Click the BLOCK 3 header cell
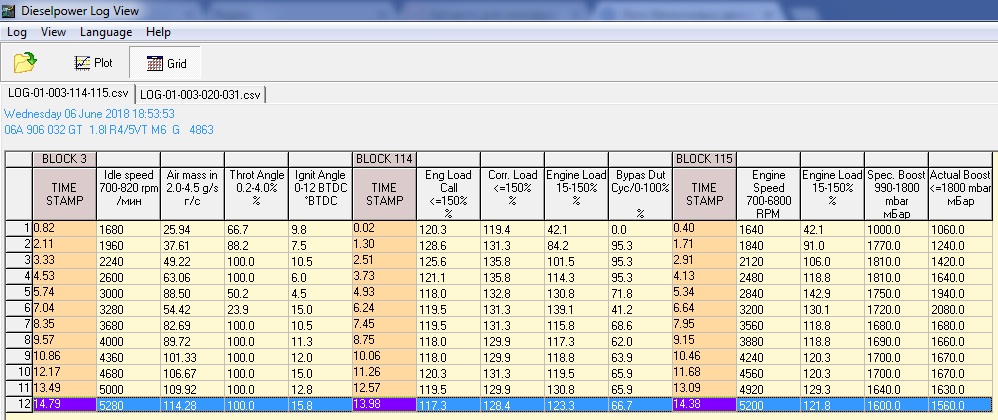 pos(64,159)
